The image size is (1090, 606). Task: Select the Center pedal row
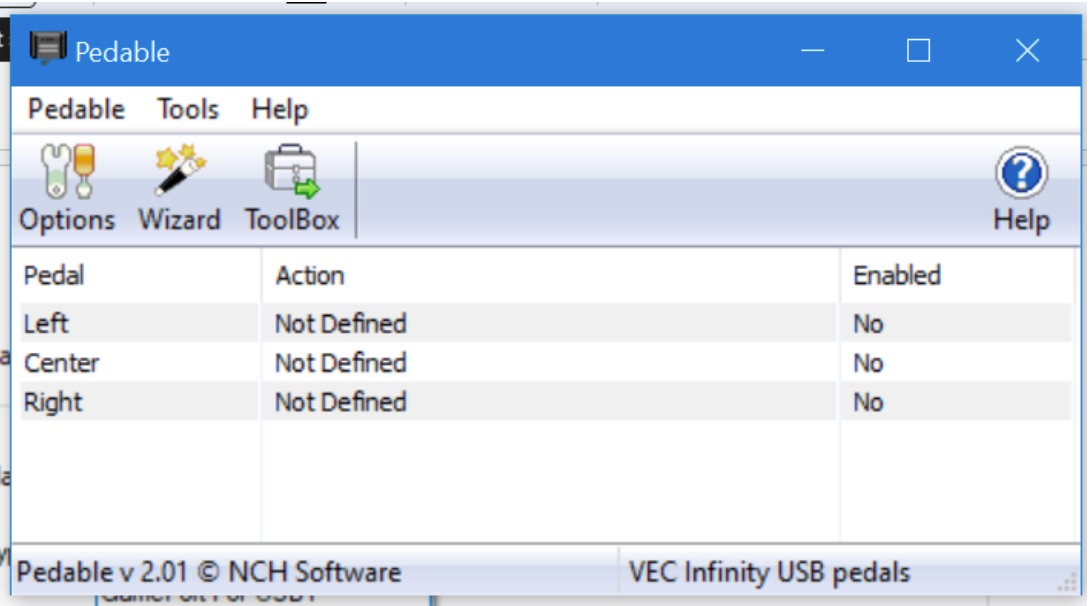[x=546, y=363]
